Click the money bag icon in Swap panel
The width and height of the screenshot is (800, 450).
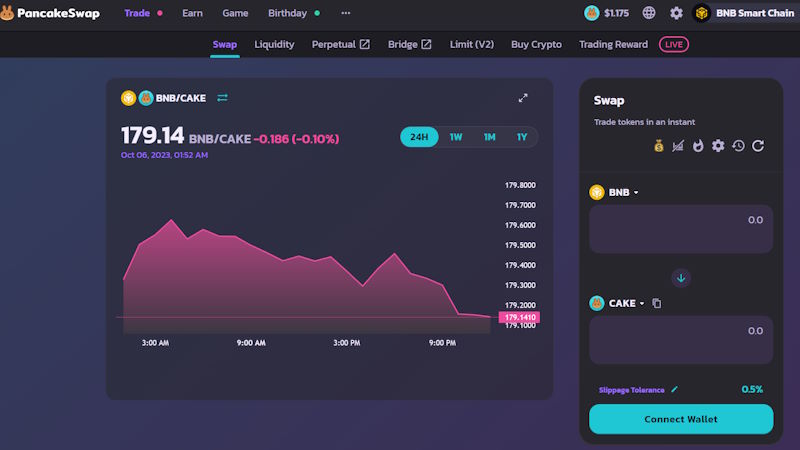(657, 146)
